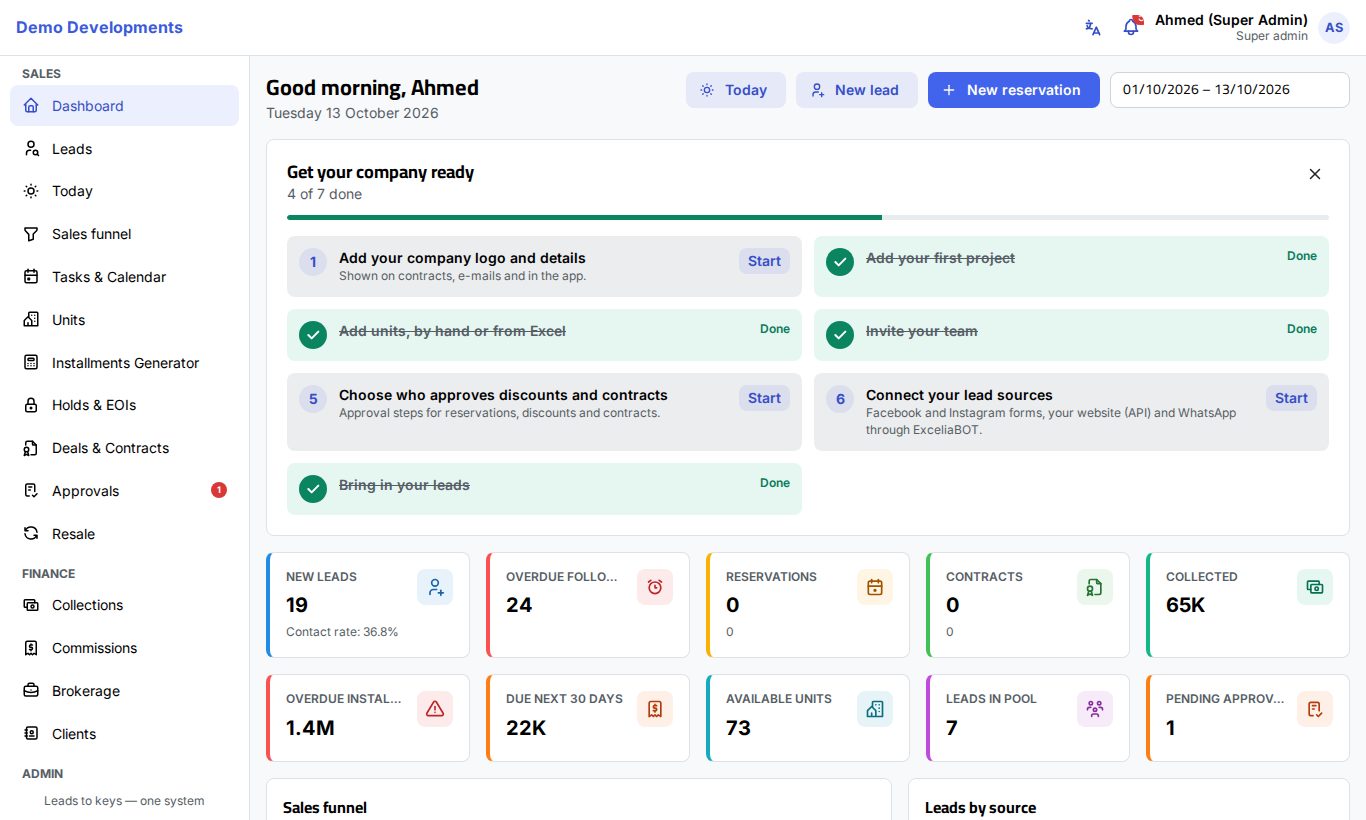Open Commissions under Finance

[124, 648]
